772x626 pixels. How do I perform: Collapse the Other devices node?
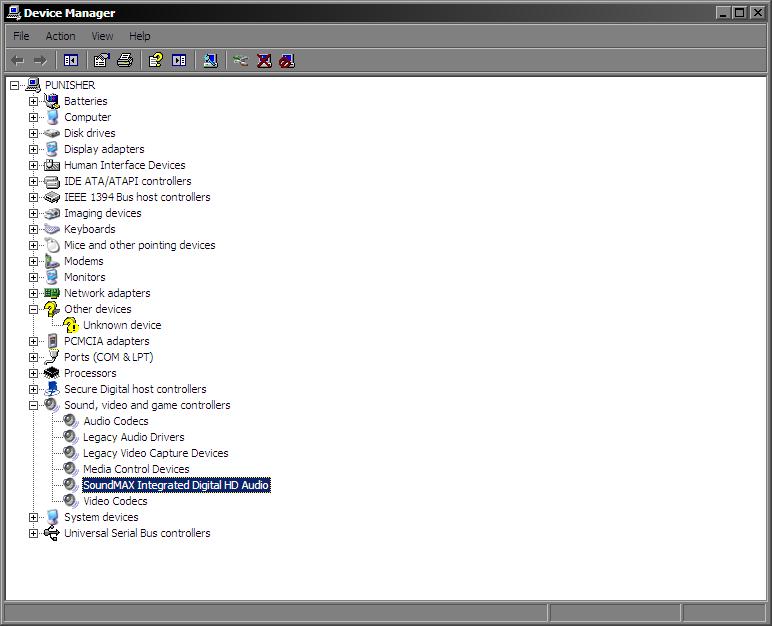33,309
